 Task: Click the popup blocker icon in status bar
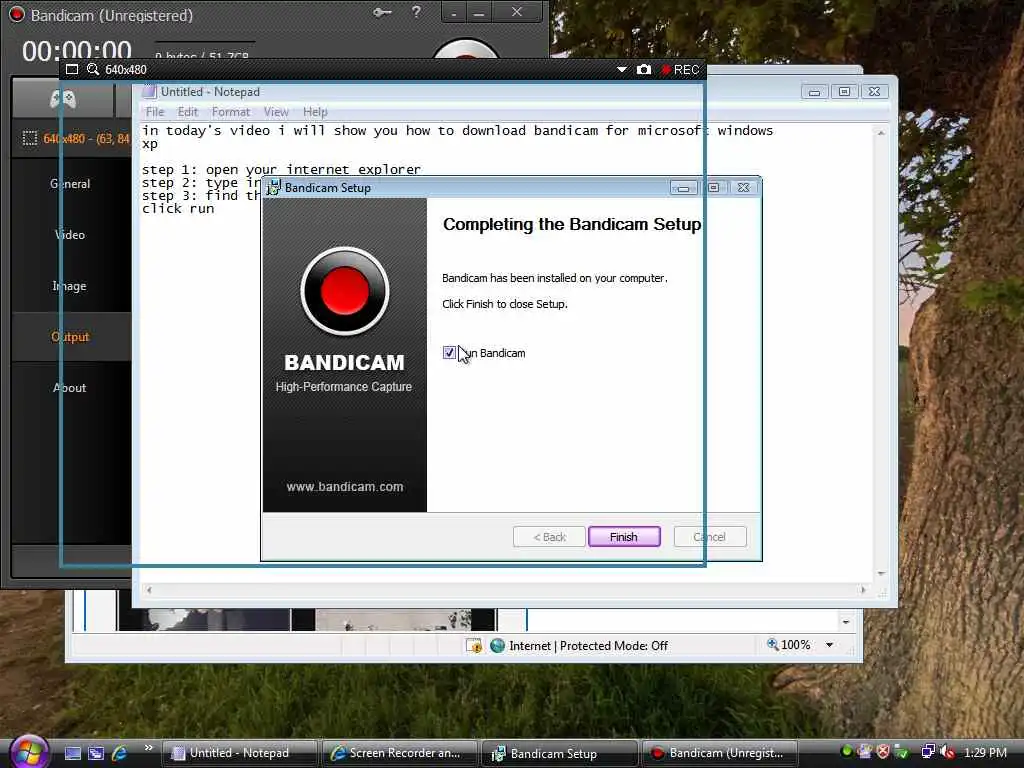pos(474,646)
